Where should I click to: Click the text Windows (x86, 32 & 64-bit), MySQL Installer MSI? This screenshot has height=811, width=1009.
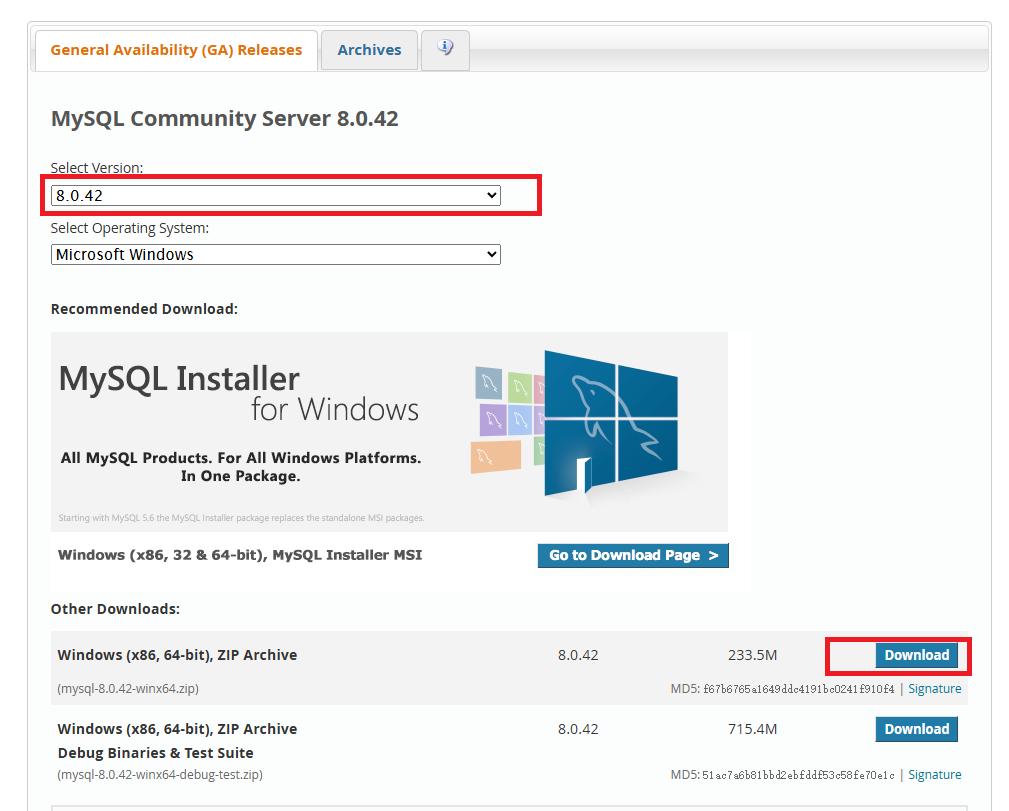point(240,555)
